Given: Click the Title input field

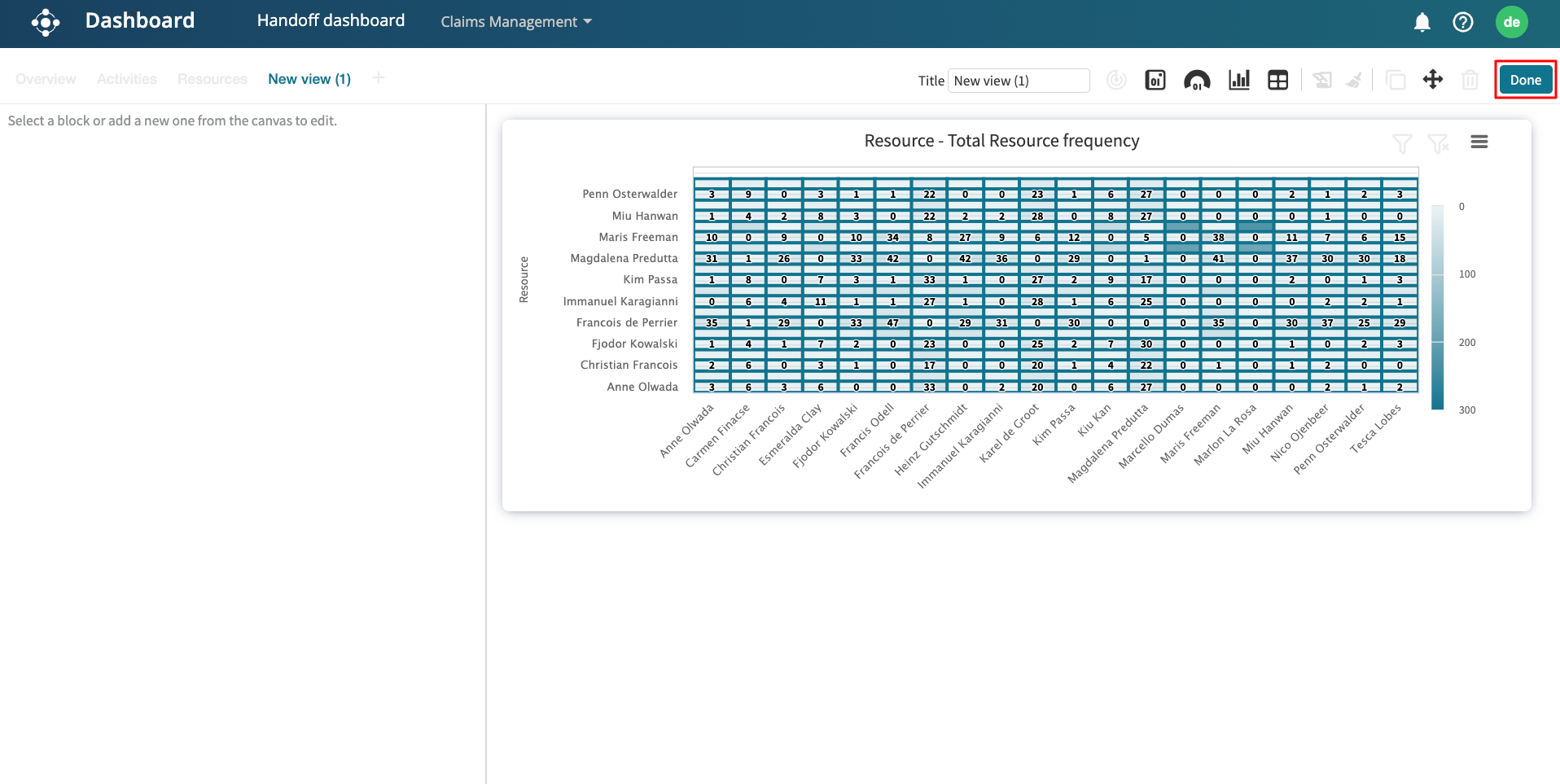Looking at the screenshot, I should (1018, 81).
